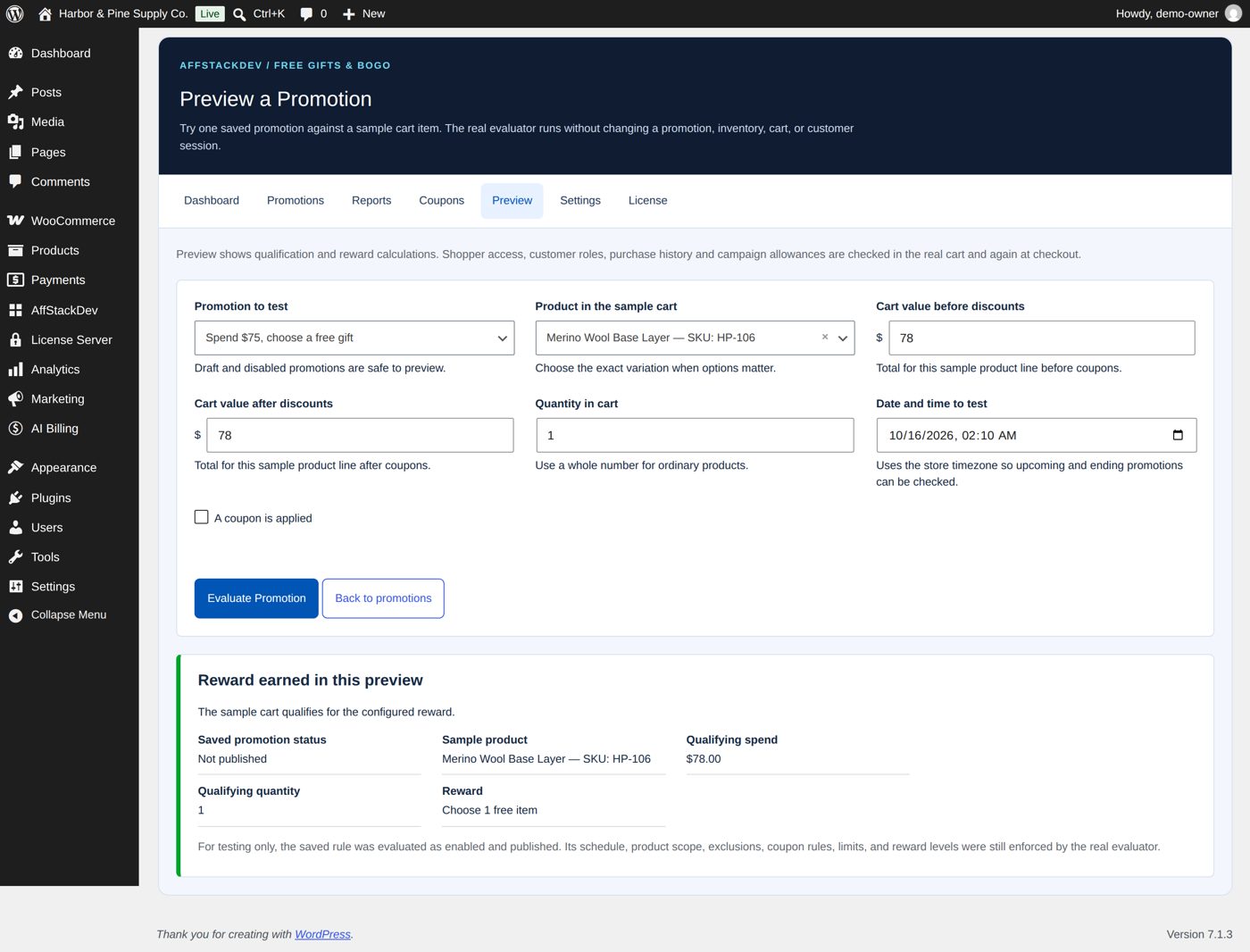Click the Analytics bar chart icon
The width and height of the screenshot is (1250, 952).
(15, 369)
